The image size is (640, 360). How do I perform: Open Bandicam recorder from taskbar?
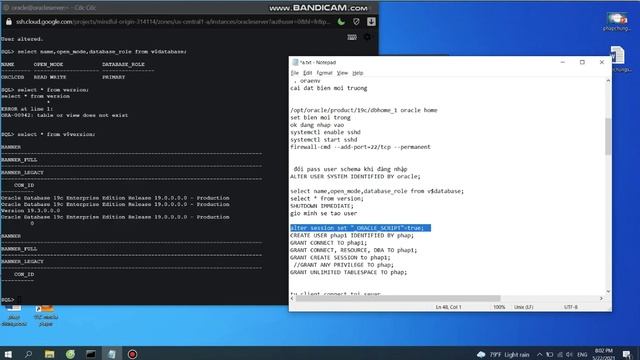pos(132,354)
